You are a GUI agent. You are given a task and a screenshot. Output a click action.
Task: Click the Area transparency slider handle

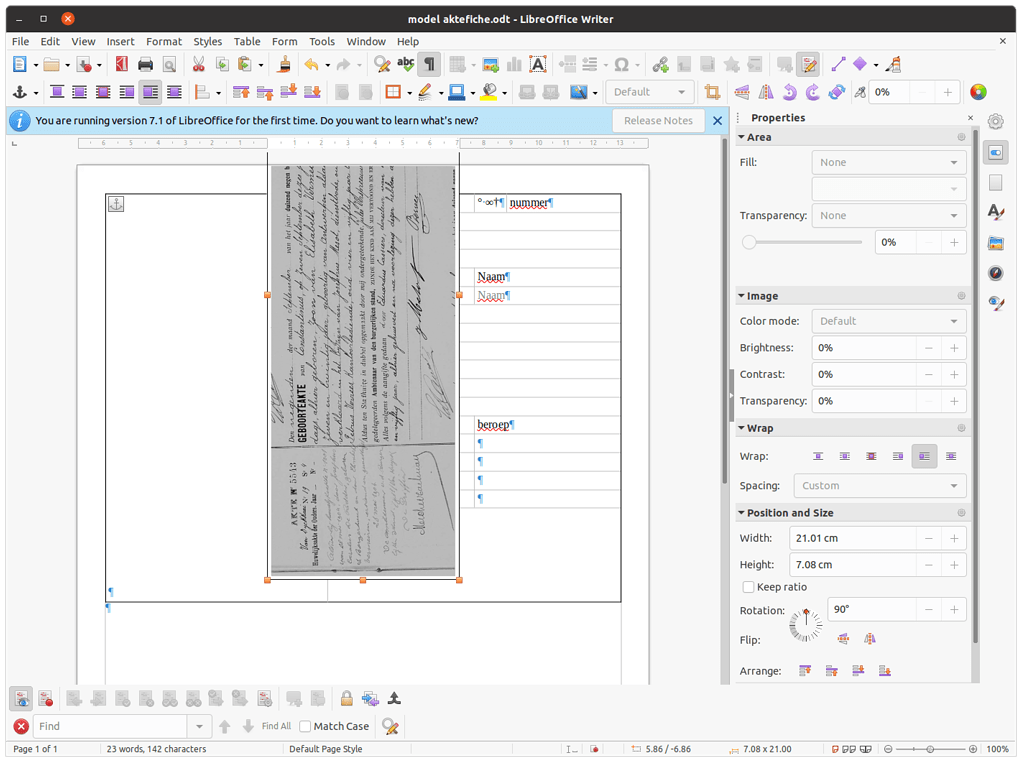point(749,242)
